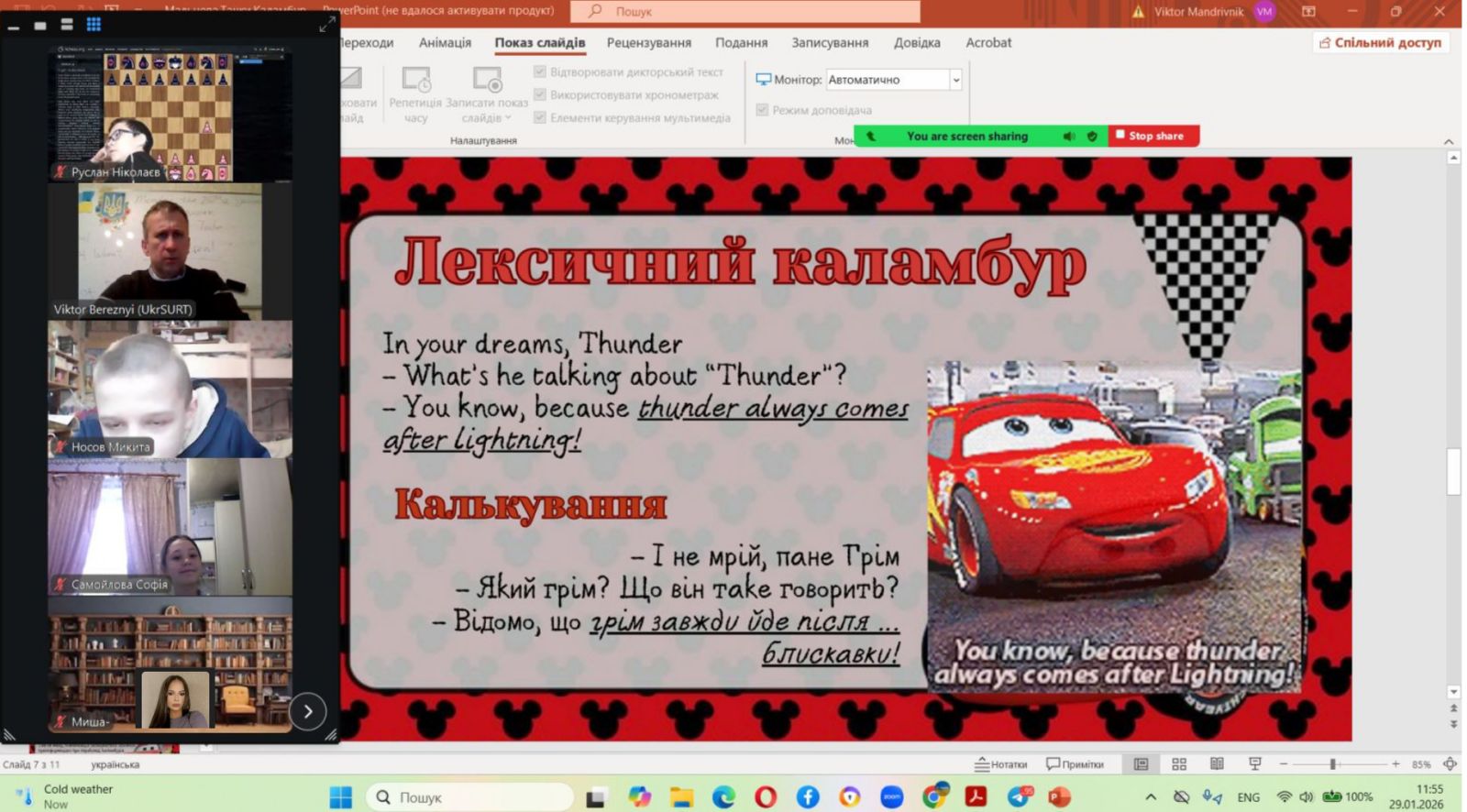
Task: Click the zoom slider in status bar
Action: (1333, 763)
